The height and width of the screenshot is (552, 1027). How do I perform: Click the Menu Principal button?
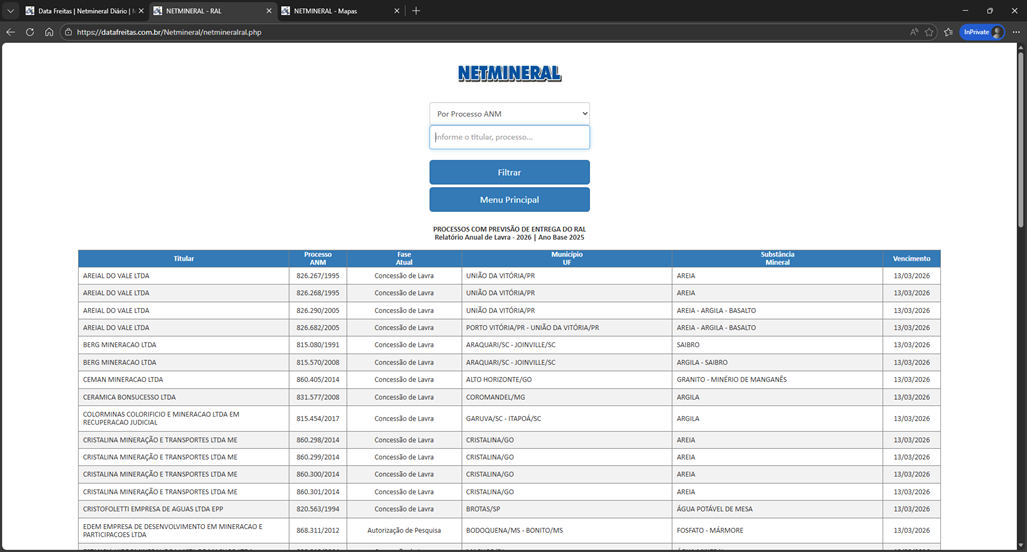[510, 200]
